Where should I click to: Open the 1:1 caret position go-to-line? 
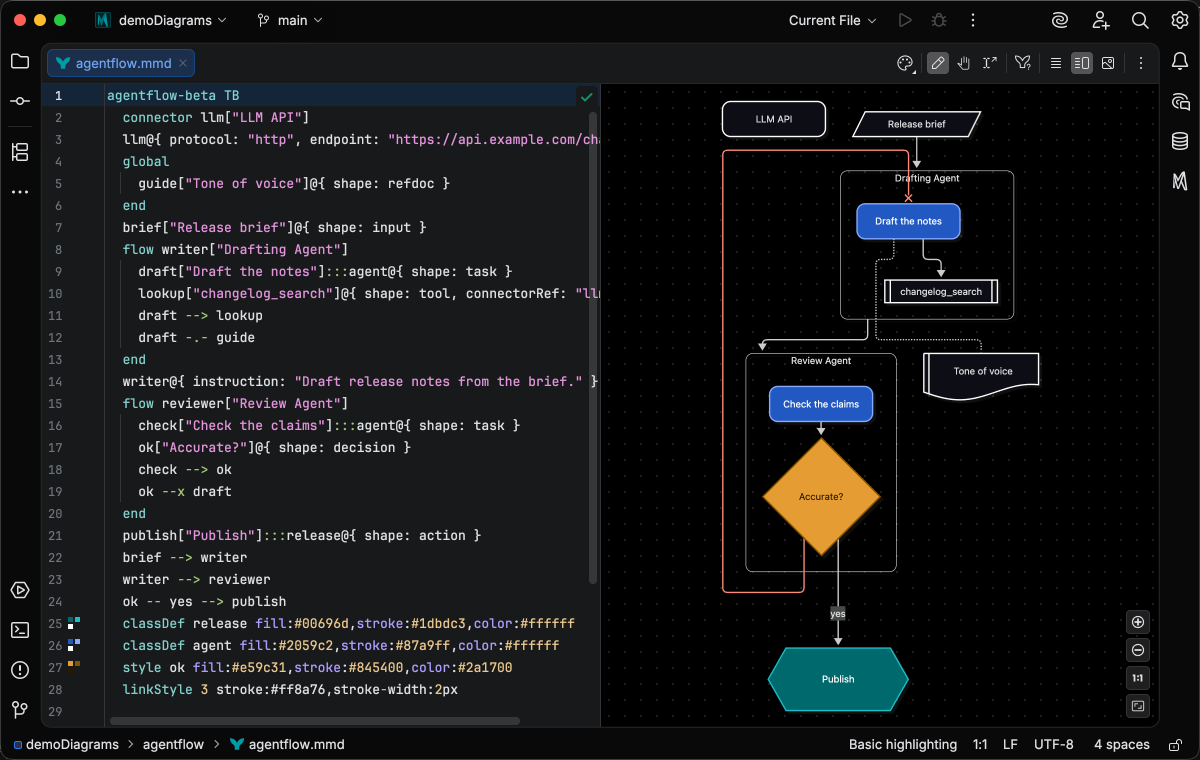(x=980, y=744)
